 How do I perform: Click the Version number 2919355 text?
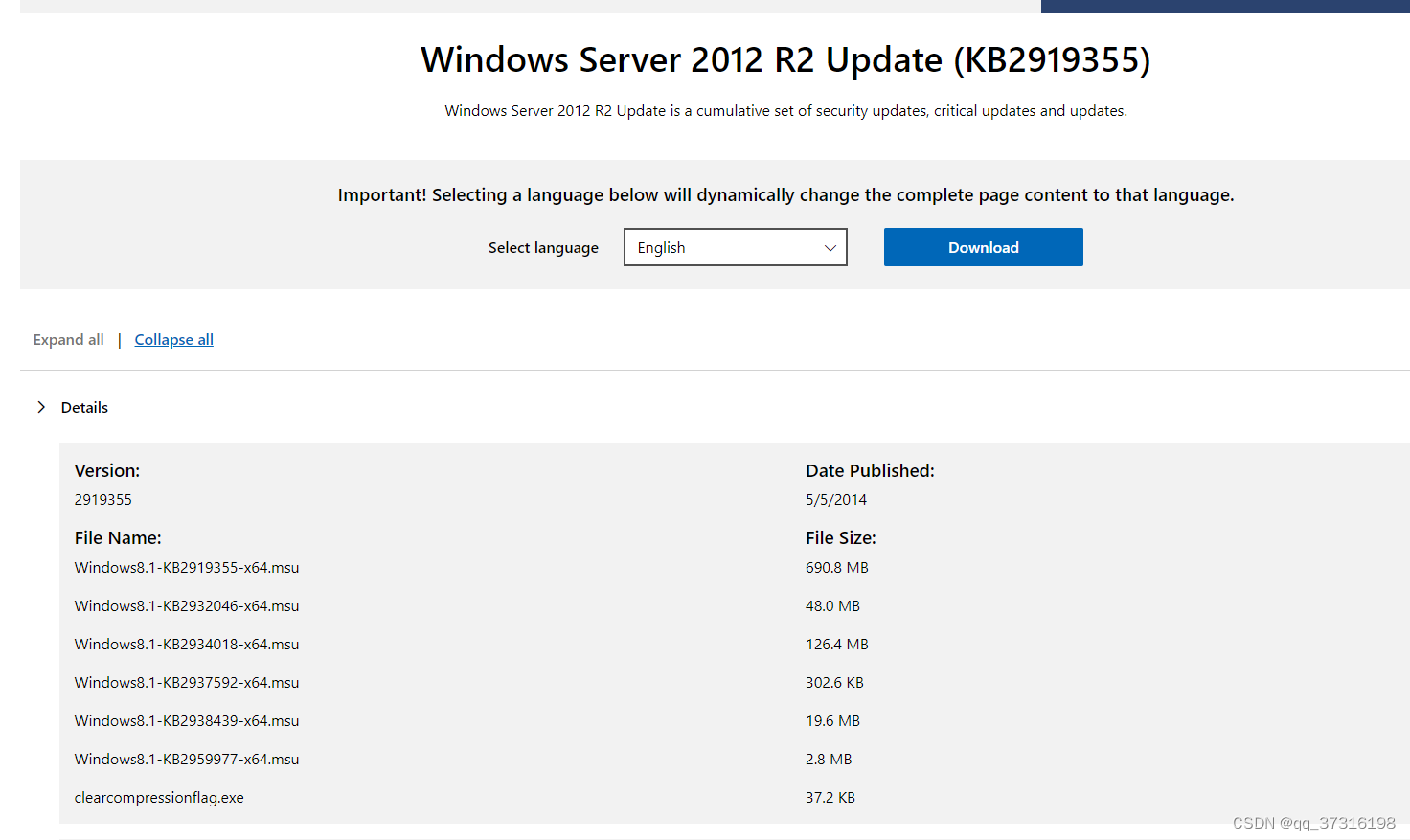tap(102, 499)
